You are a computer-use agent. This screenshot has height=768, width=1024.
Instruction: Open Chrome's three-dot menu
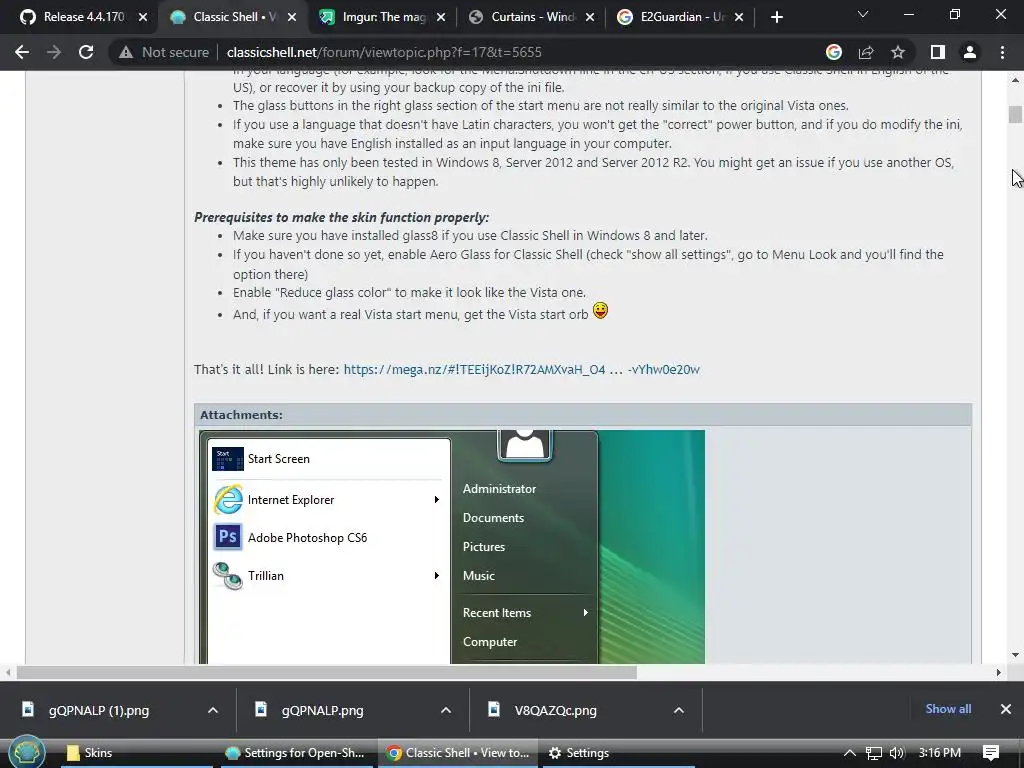(x=1002, y=52)
